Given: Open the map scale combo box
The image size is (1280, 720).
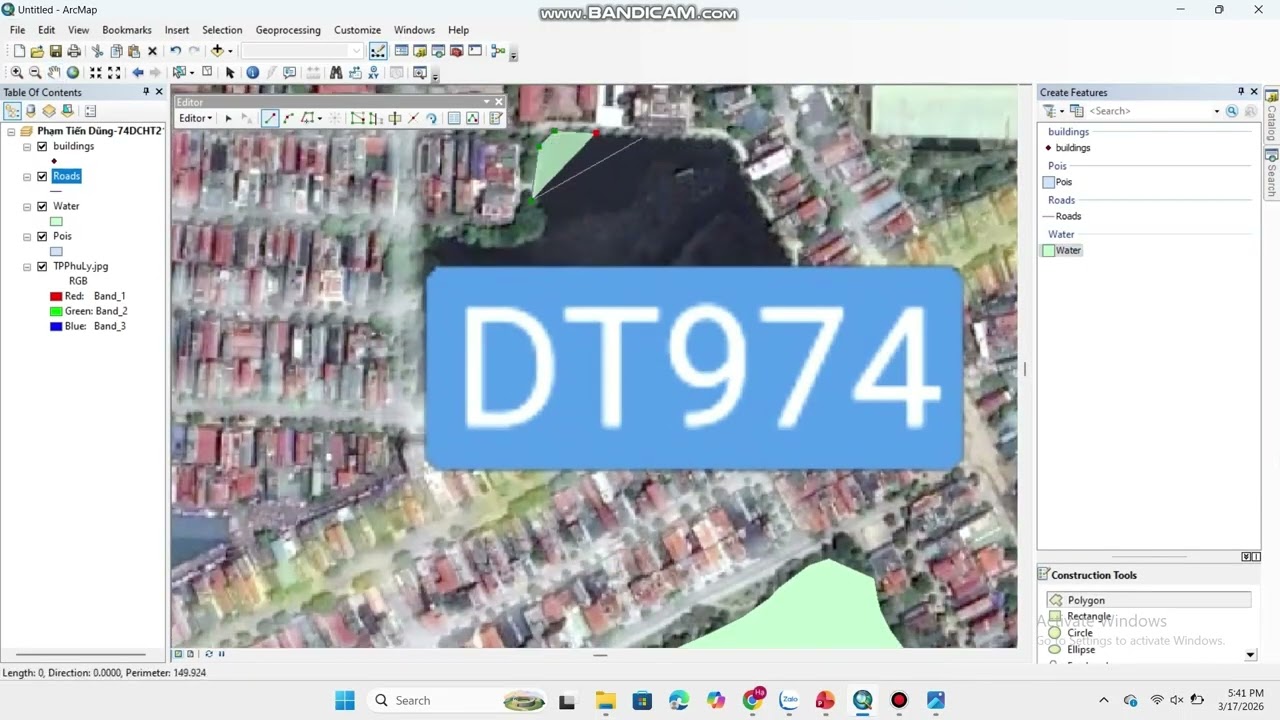Looking at the screenshot, I should coord(302,51).
